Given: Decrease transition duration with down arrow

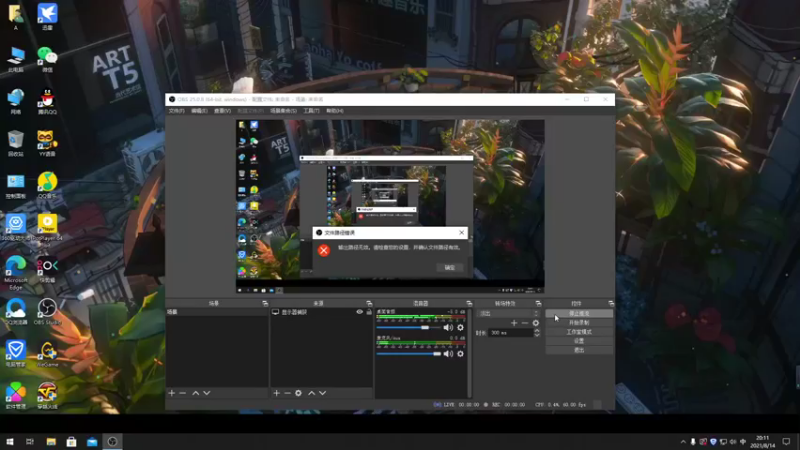Looking at the screenshot, I should point(537,335).
